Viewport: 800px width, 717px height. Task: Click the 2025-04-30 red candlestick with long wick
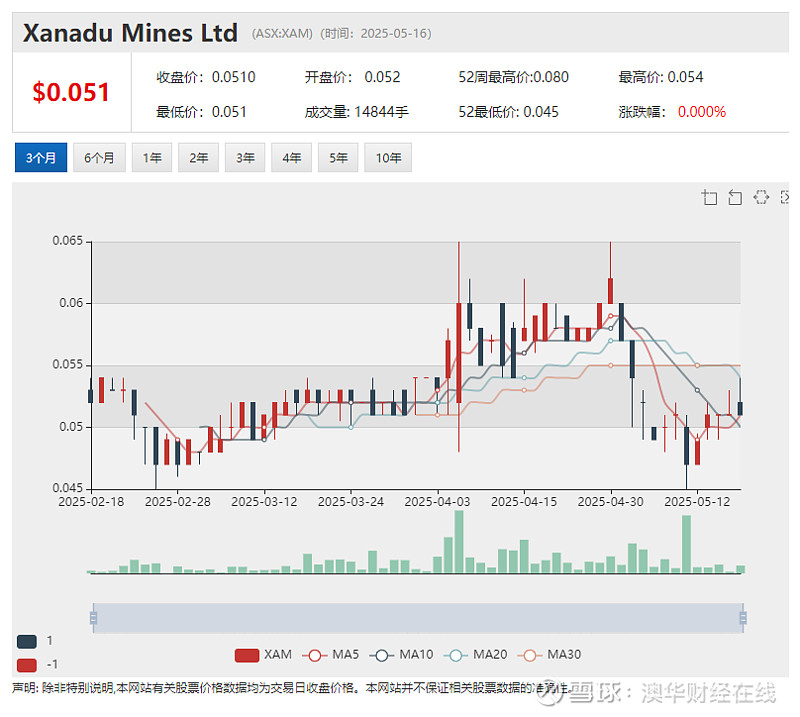coord(610,291)
